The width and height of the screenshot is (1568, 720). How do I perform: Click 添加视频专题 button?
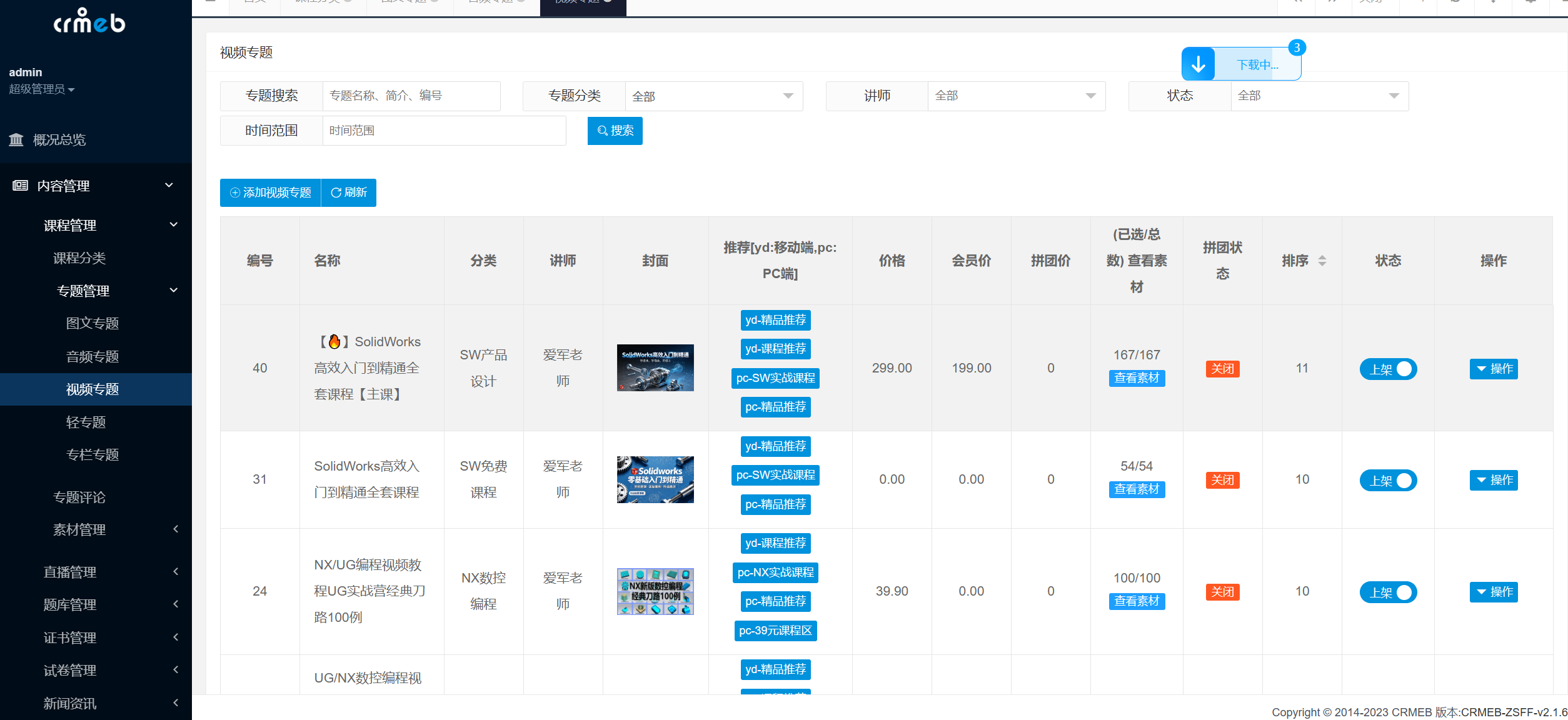tap(271, 192)
